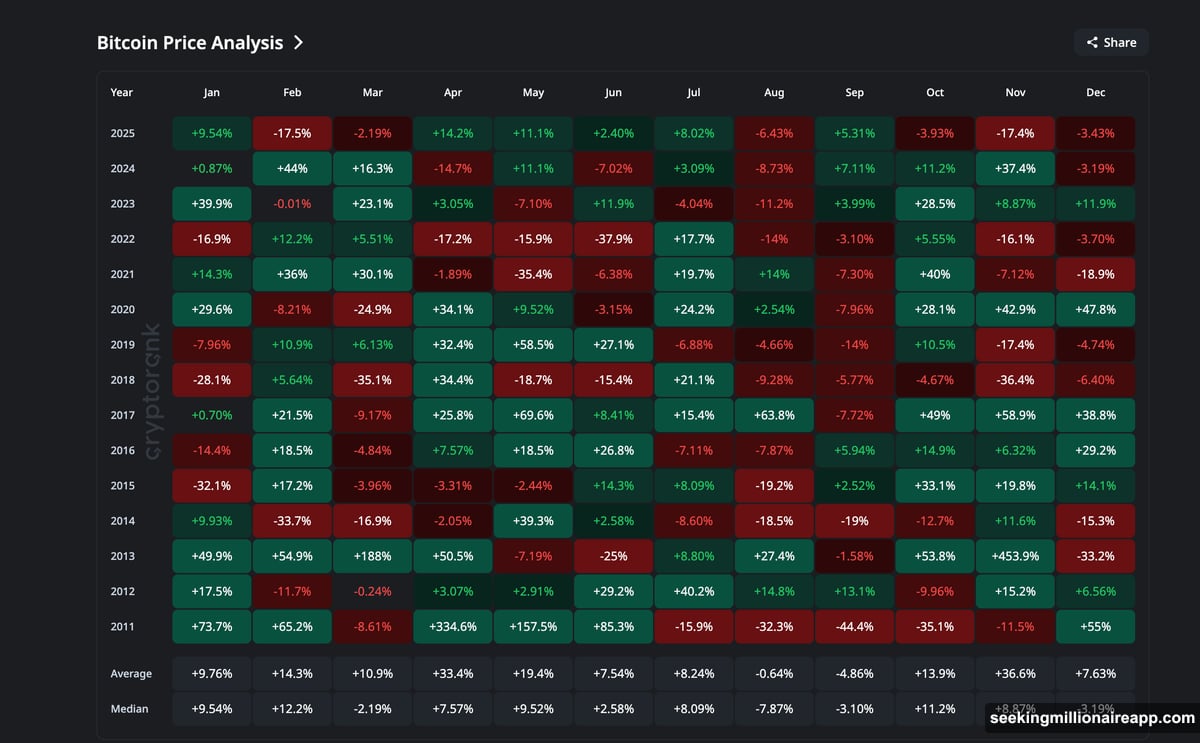Click the +334.6% cell for April 2011
The height and width of the screenshot is (743, 1200).
[x=452, y=626]
